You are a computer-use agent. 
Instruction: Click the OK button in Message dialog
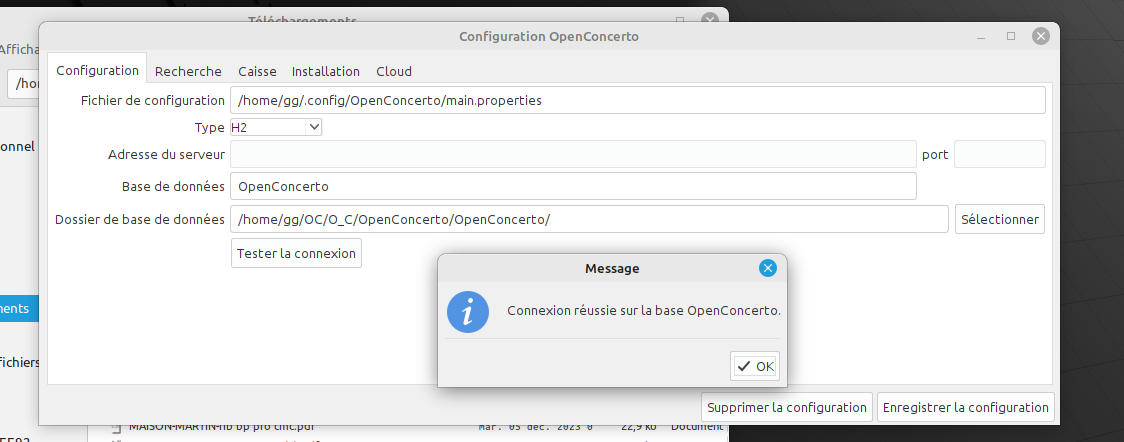point(755,366)
